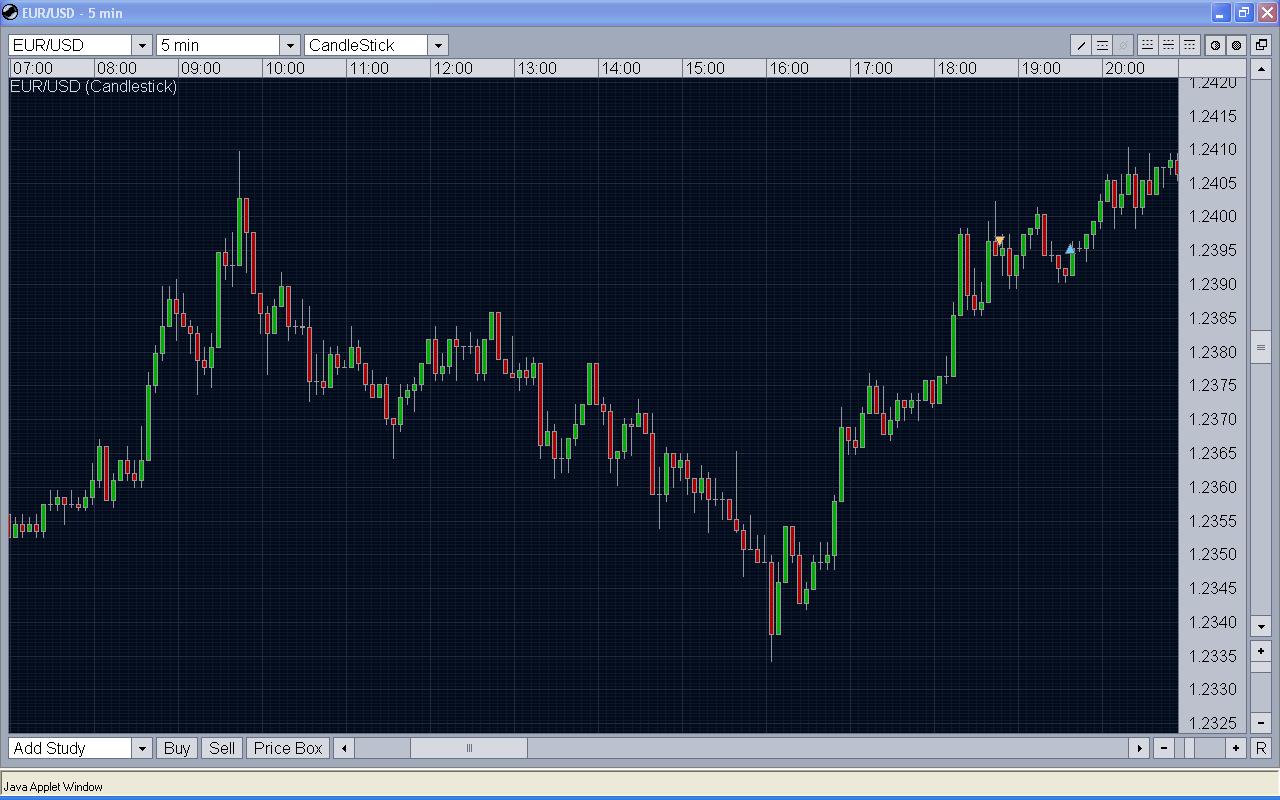Toggle the fully shaded octagon button
The width and height of the screenshot is (1280, 800).
(1237, 45)
